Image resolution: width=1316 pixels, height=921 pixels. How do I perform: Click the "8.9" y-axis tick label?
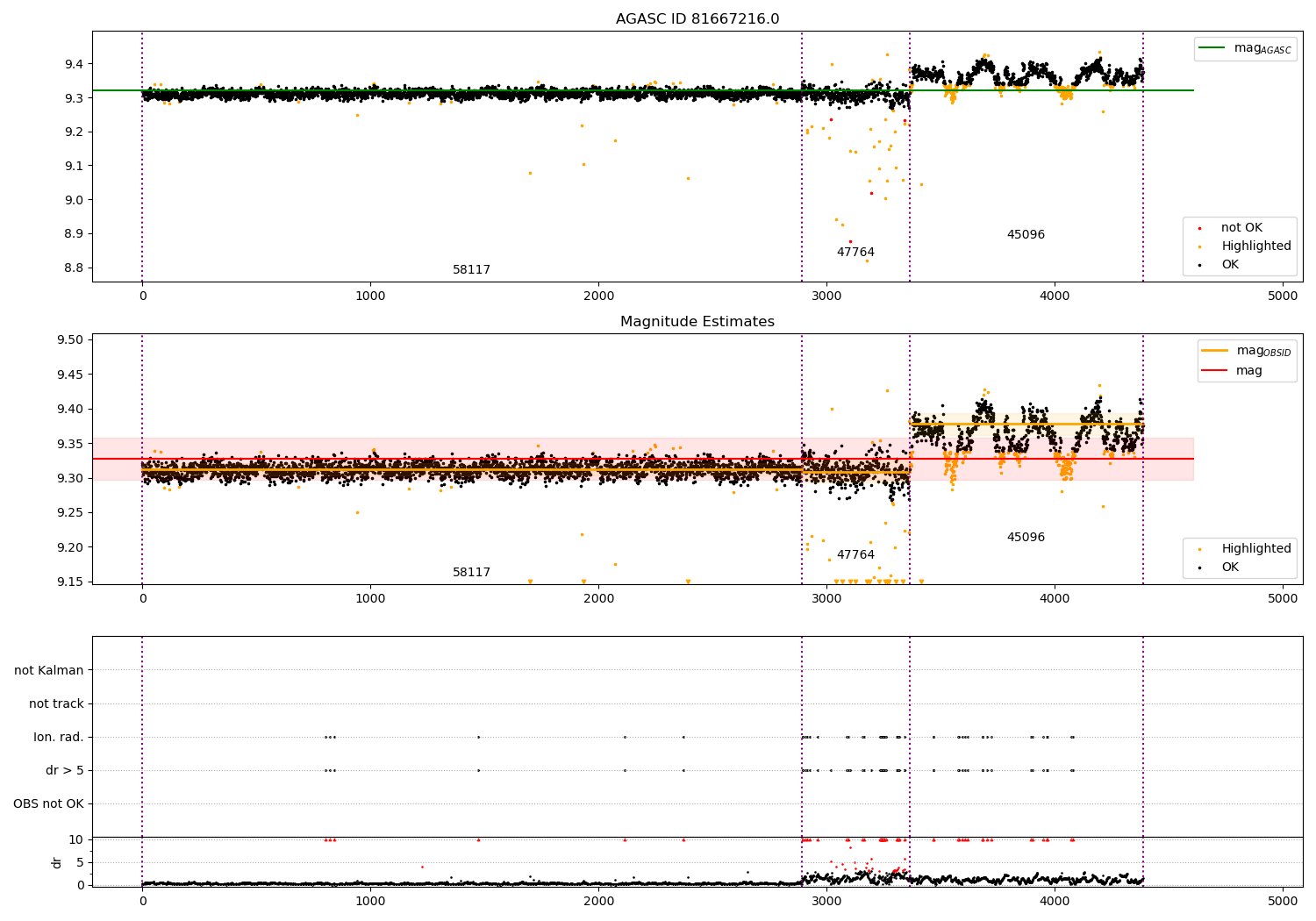(x=74, y=234)
